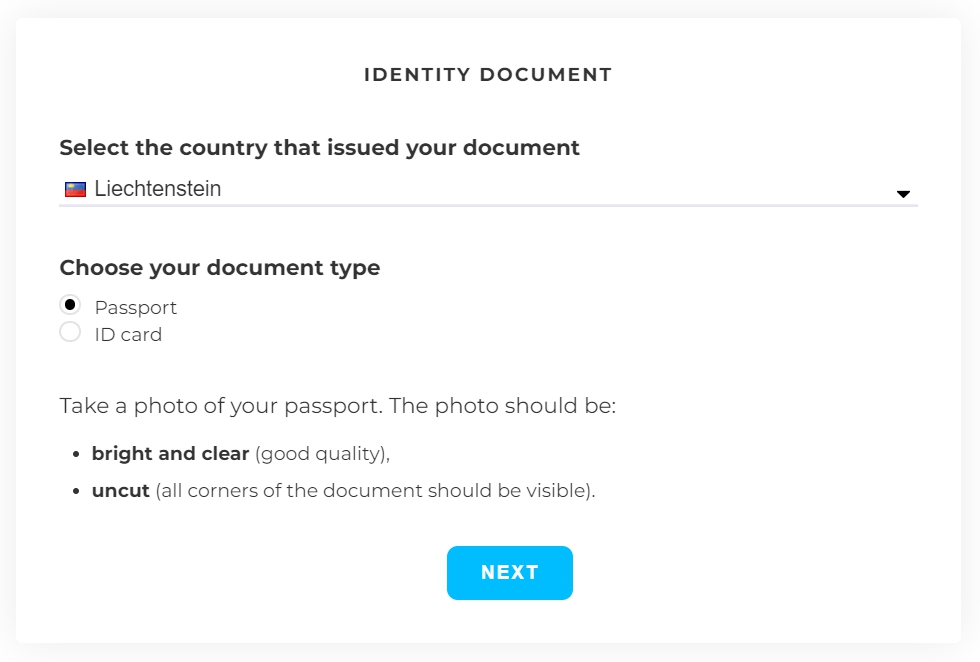Click the ID card option label
Viewport: 980px width, 662px height.
pos(128,335)
